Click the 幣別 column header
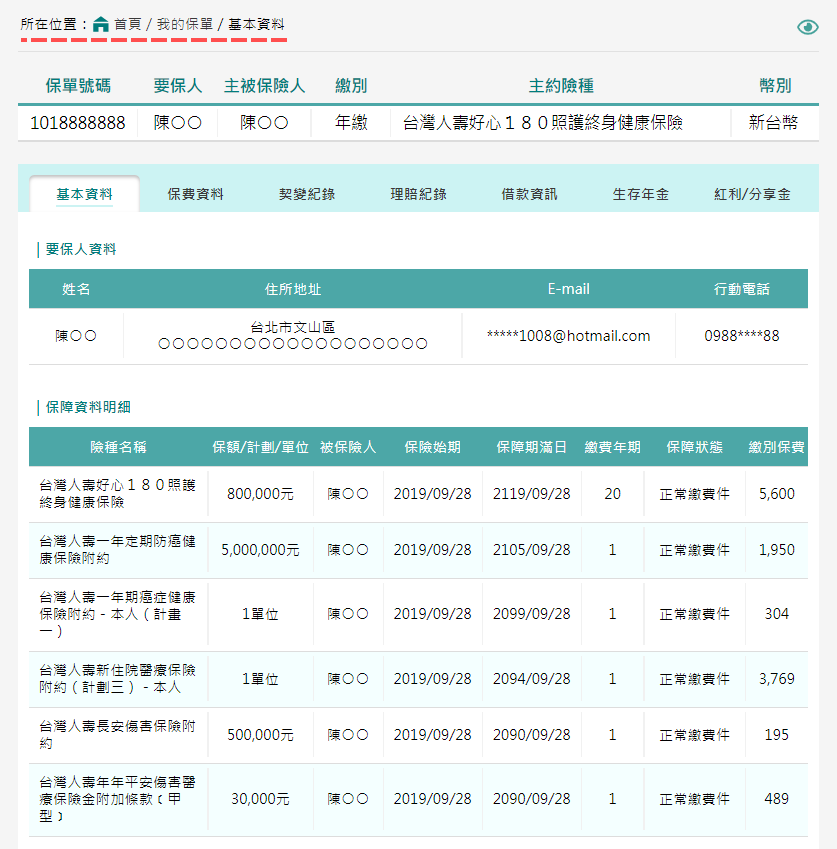The height and width of the screenshot is (849, 837). click(775, 86)
